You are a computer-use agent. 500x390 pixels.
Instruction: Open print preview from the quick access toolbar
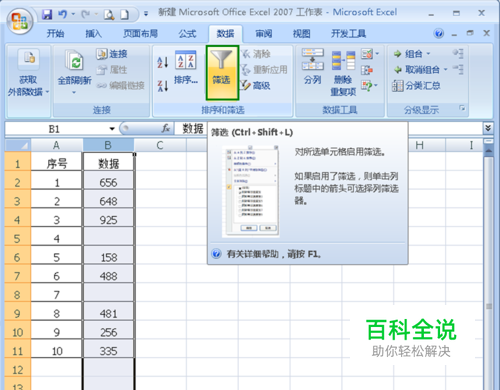pos(109,14)
